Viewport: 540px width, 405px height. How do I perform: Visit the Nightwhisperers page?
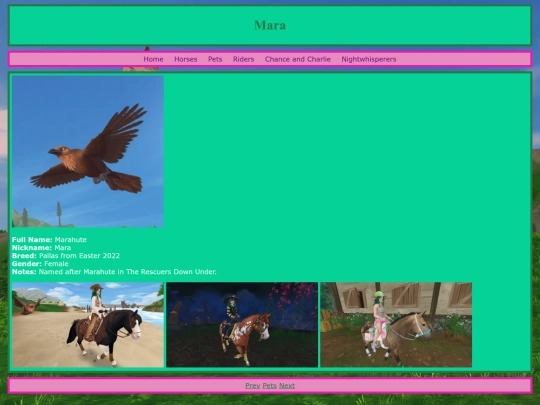[368, 59]
